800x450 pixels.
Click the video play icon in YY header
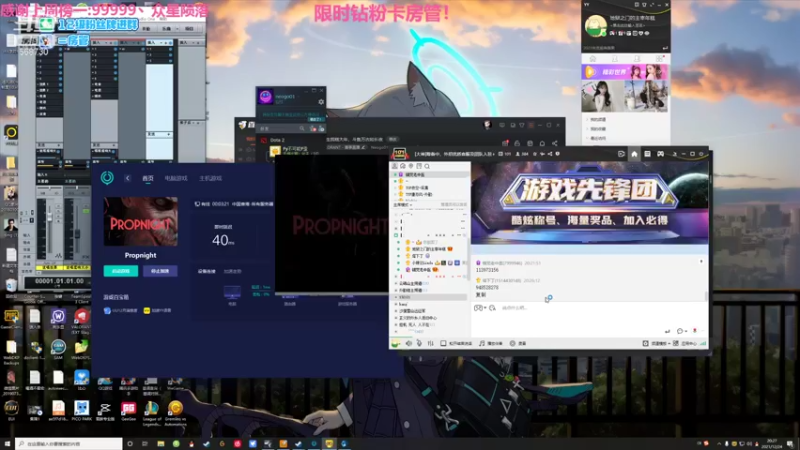click(621, 154)
